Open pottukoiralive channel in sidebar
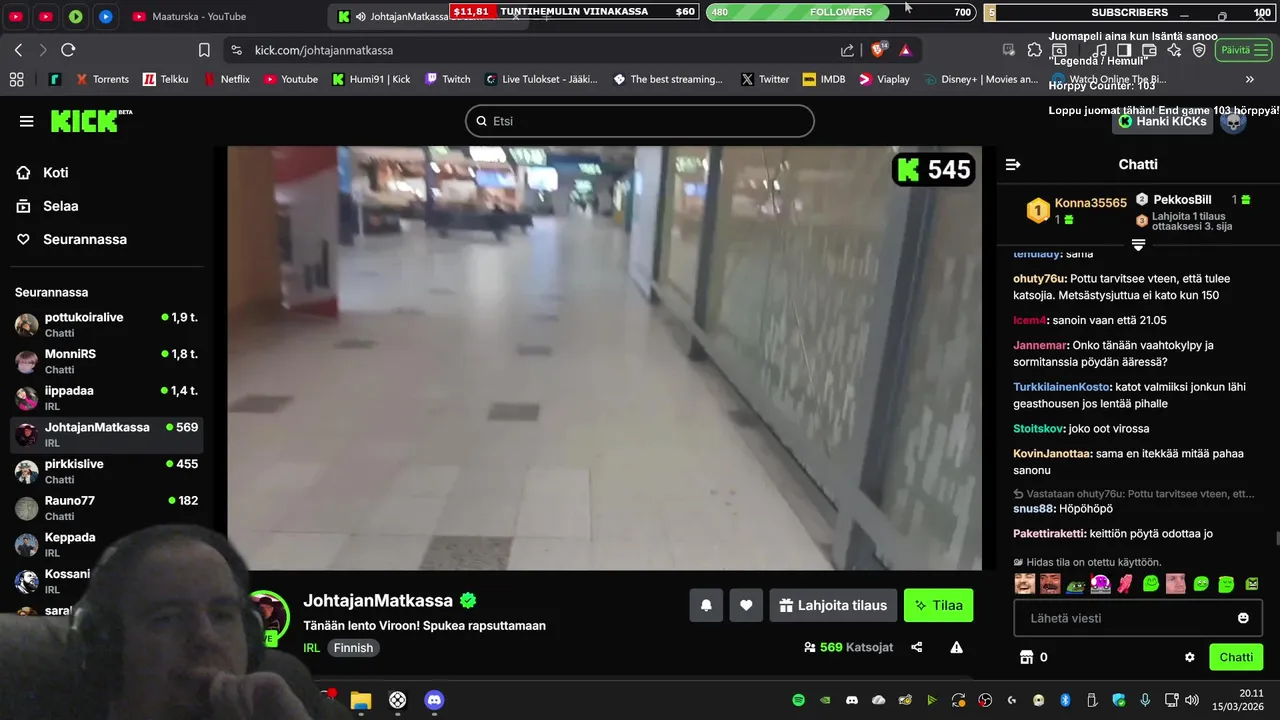1280x720 pixels. pos(107,324)
